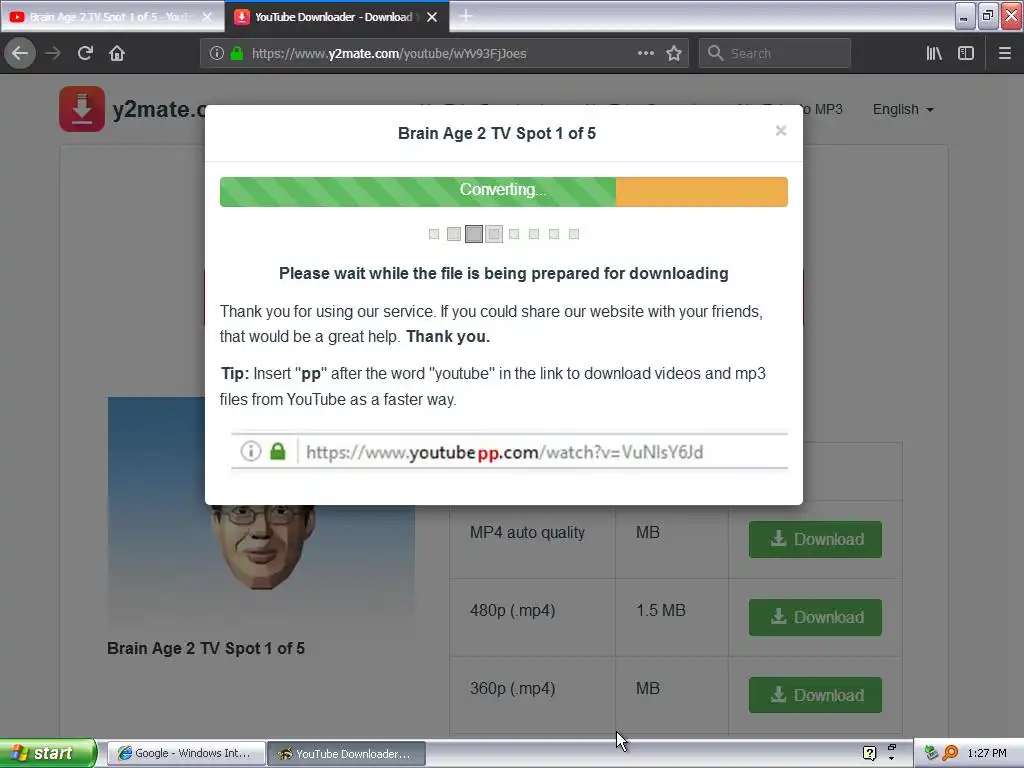Select YouTube Downloader taskbar item
1024x768 pixels.
point(346,753)
